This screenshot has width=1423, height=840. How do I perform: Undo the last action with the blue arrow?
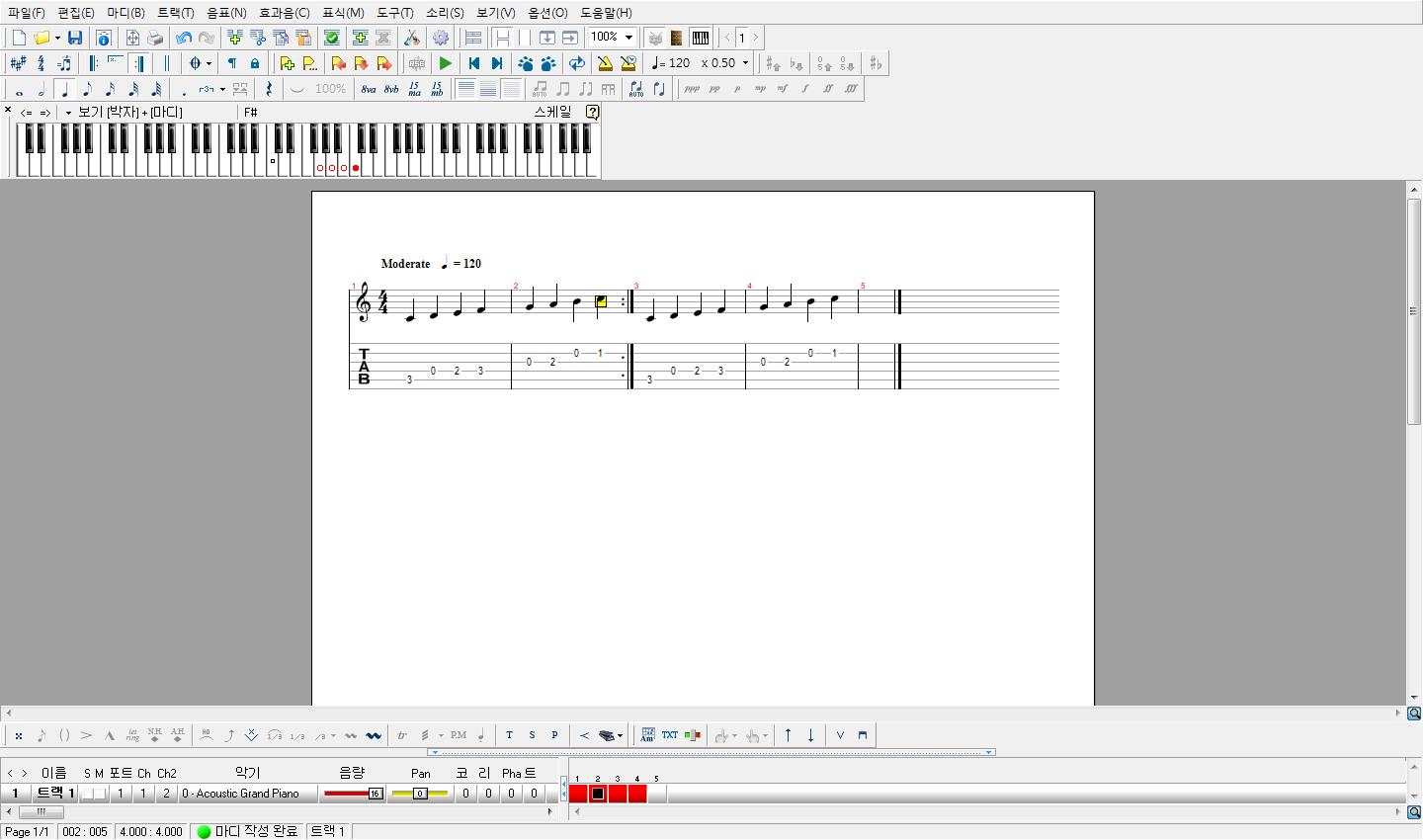tap(184, 38)
